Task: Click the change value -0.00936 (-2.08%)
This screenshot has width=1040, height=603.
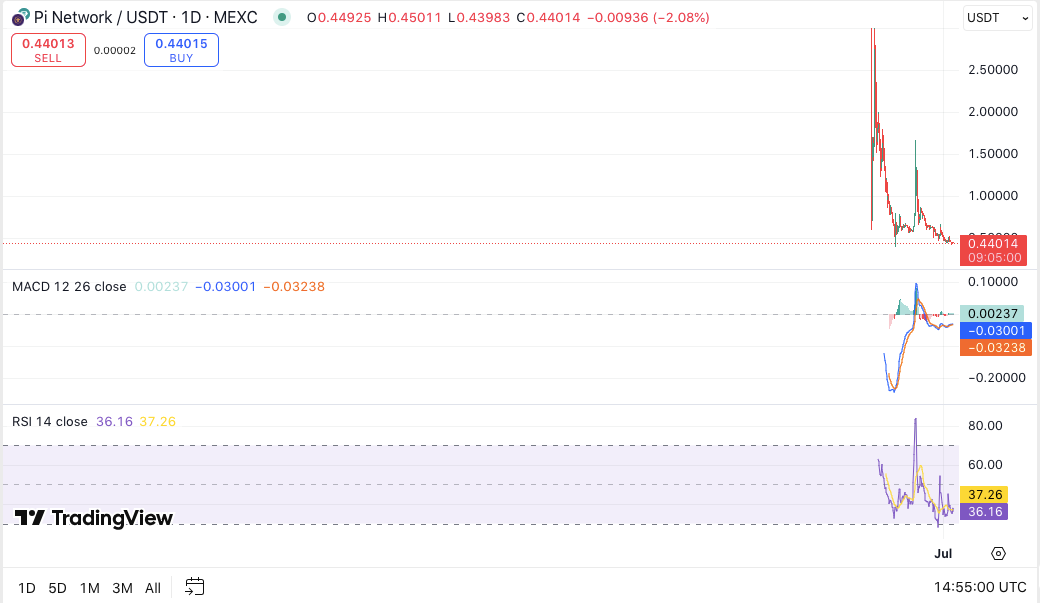Action: (x=648, y=17)
